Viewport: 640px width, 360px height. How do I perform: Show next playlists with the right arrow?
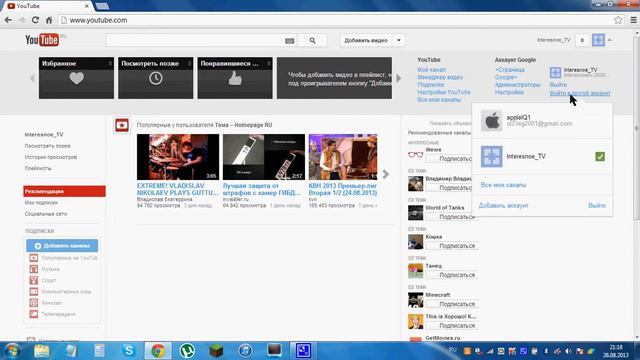pos(398,78)
